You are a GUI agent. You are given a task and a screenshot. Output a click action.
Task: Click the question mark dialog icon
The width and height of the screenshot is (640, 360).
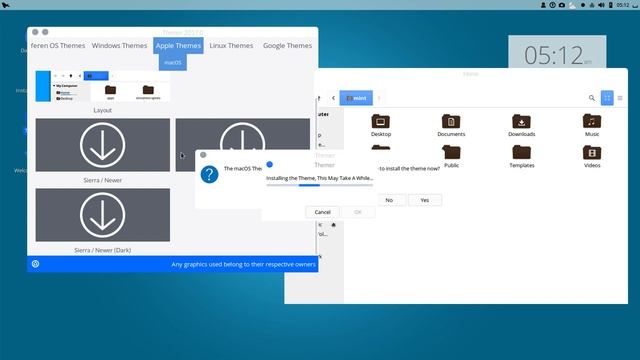pos(209,174)
